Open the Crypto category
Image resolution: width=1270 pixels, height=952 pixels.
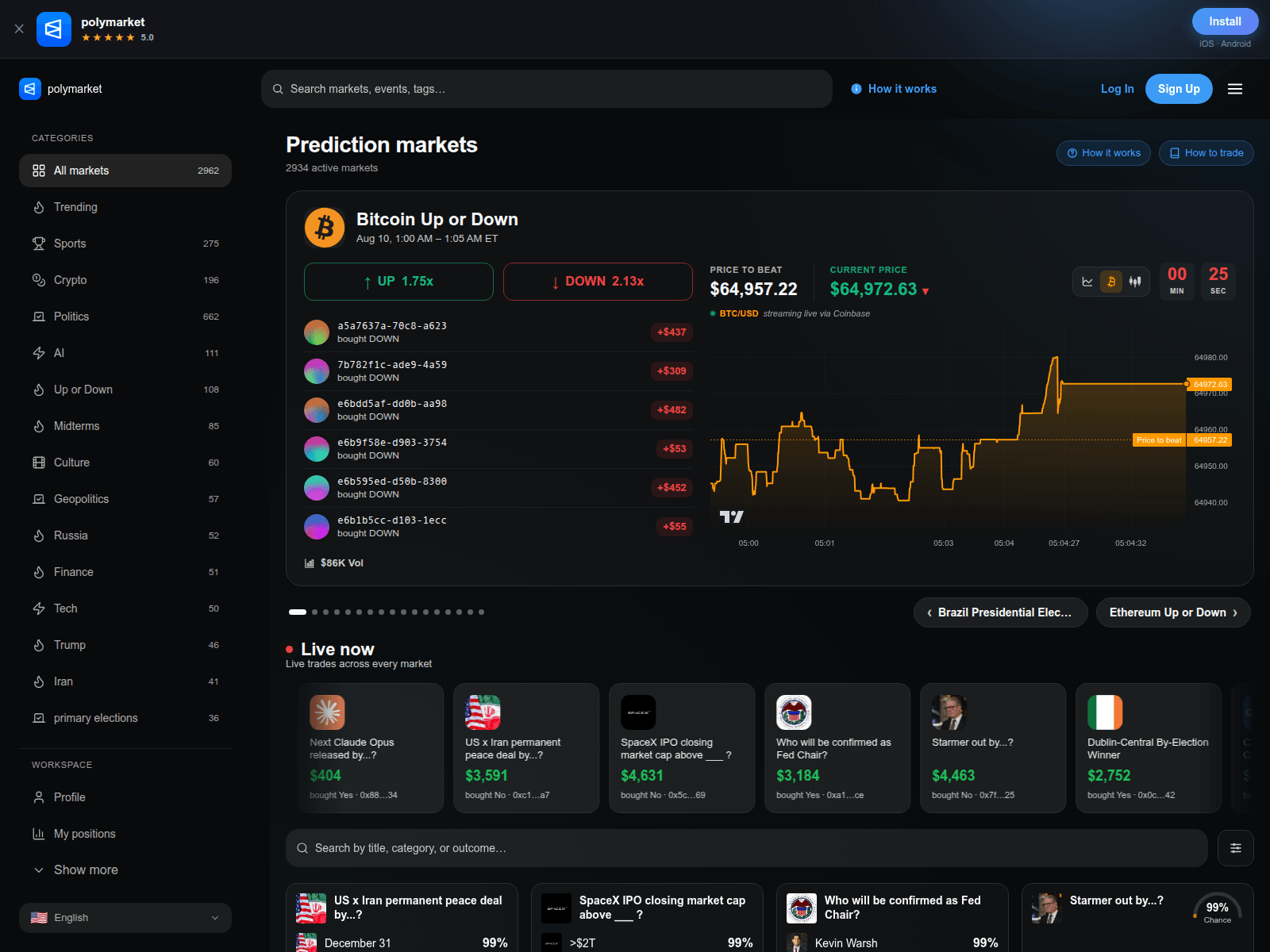tap(125, 280)
